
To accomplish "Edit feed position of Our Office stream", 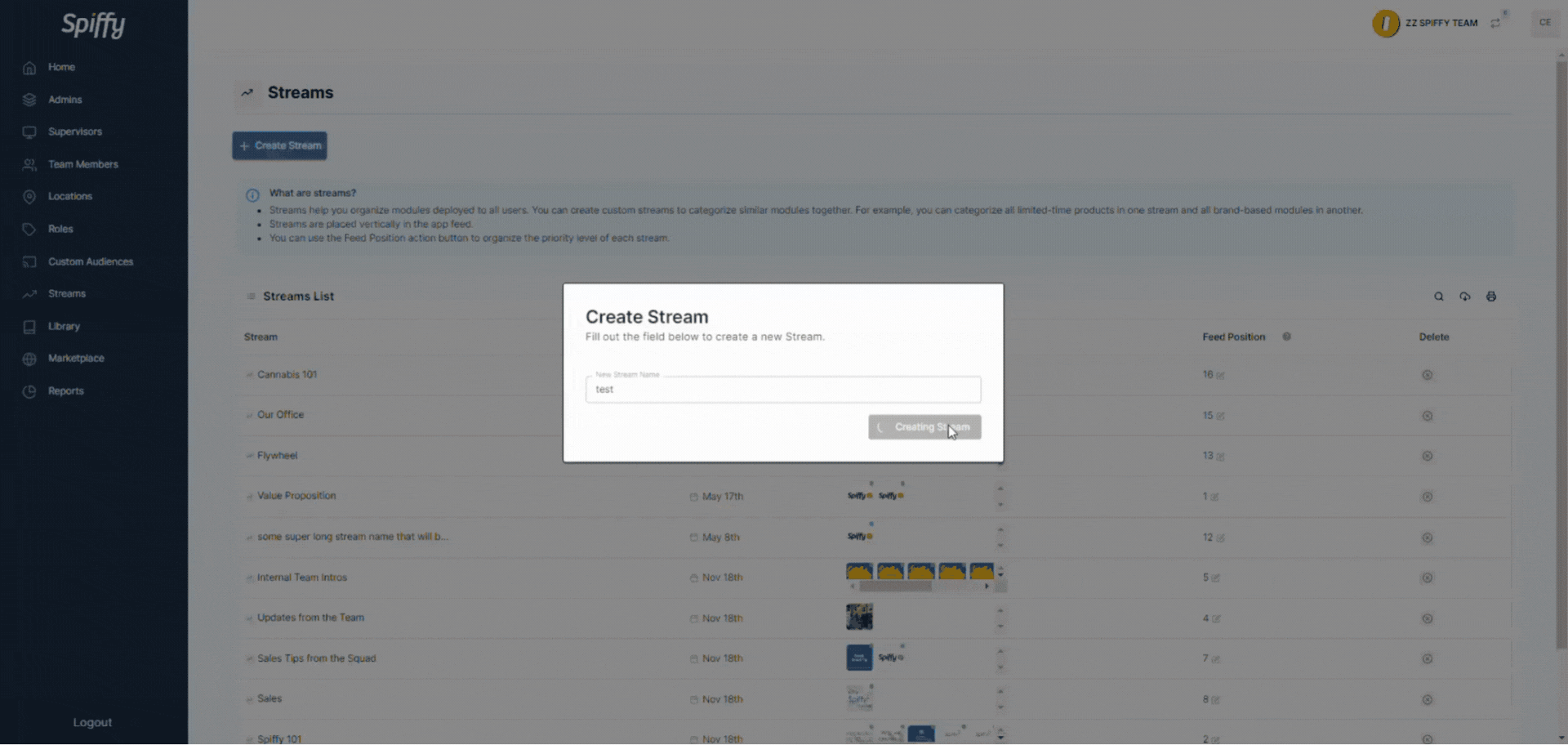I will pyautogui.click(x=1220, y=416).
